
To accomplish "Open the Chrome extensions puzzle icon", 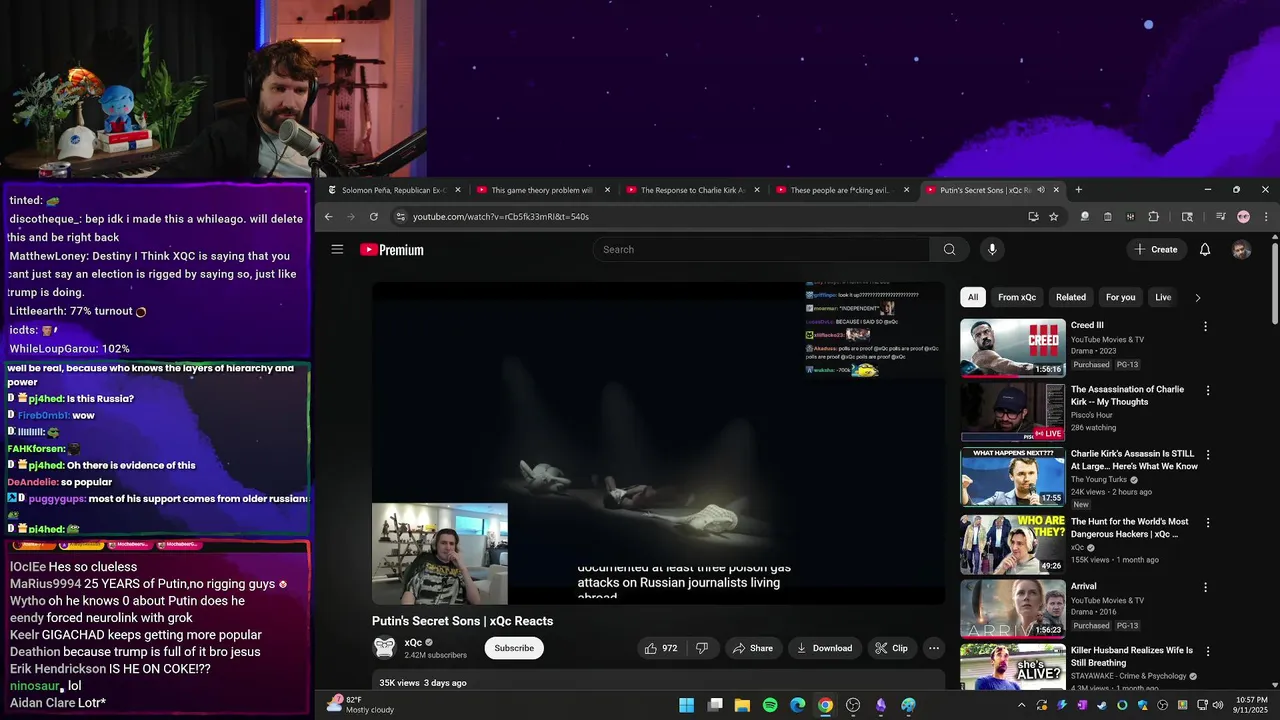I will point(1153,217).
